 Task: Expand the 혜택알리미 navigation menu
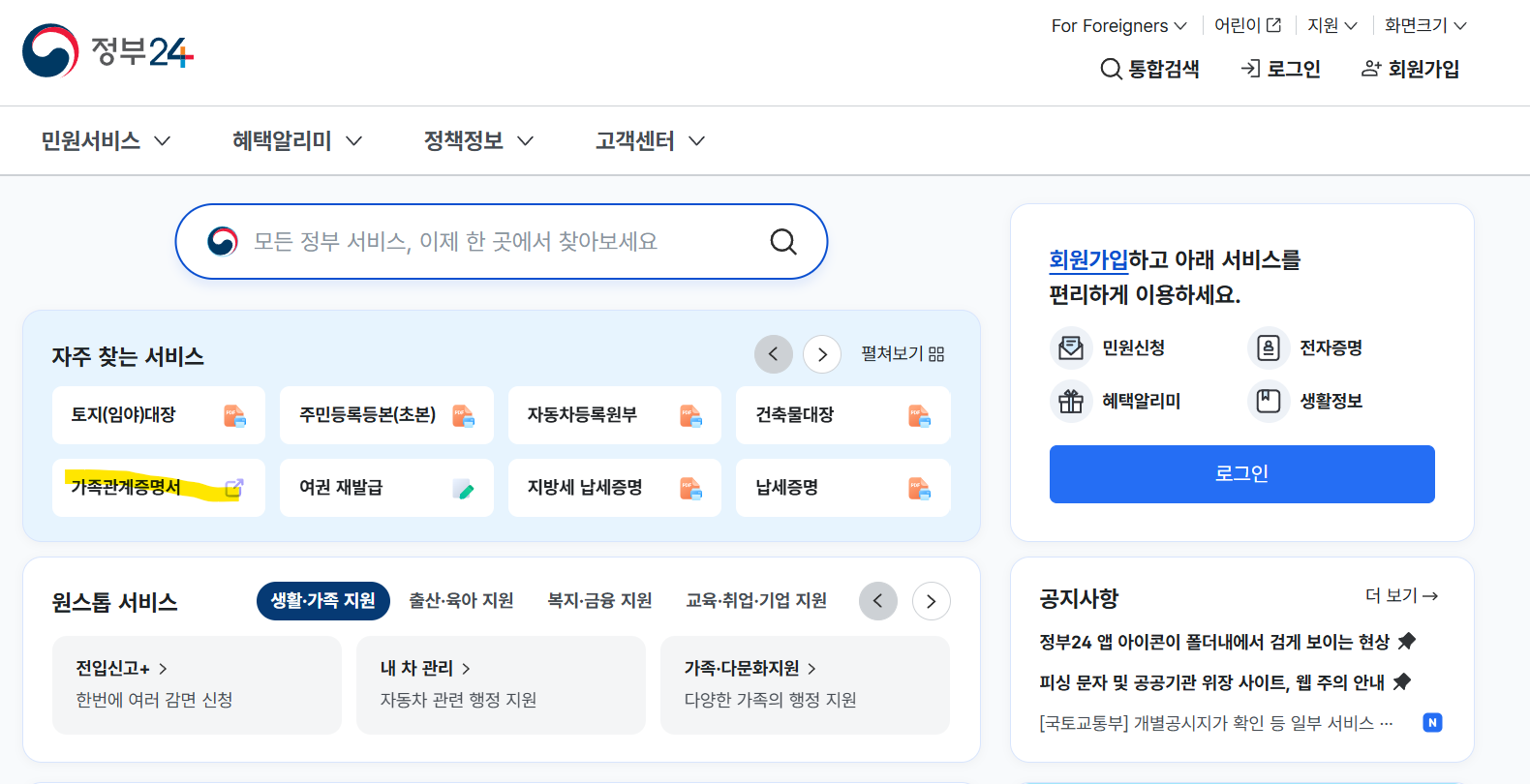pos(297,141)
